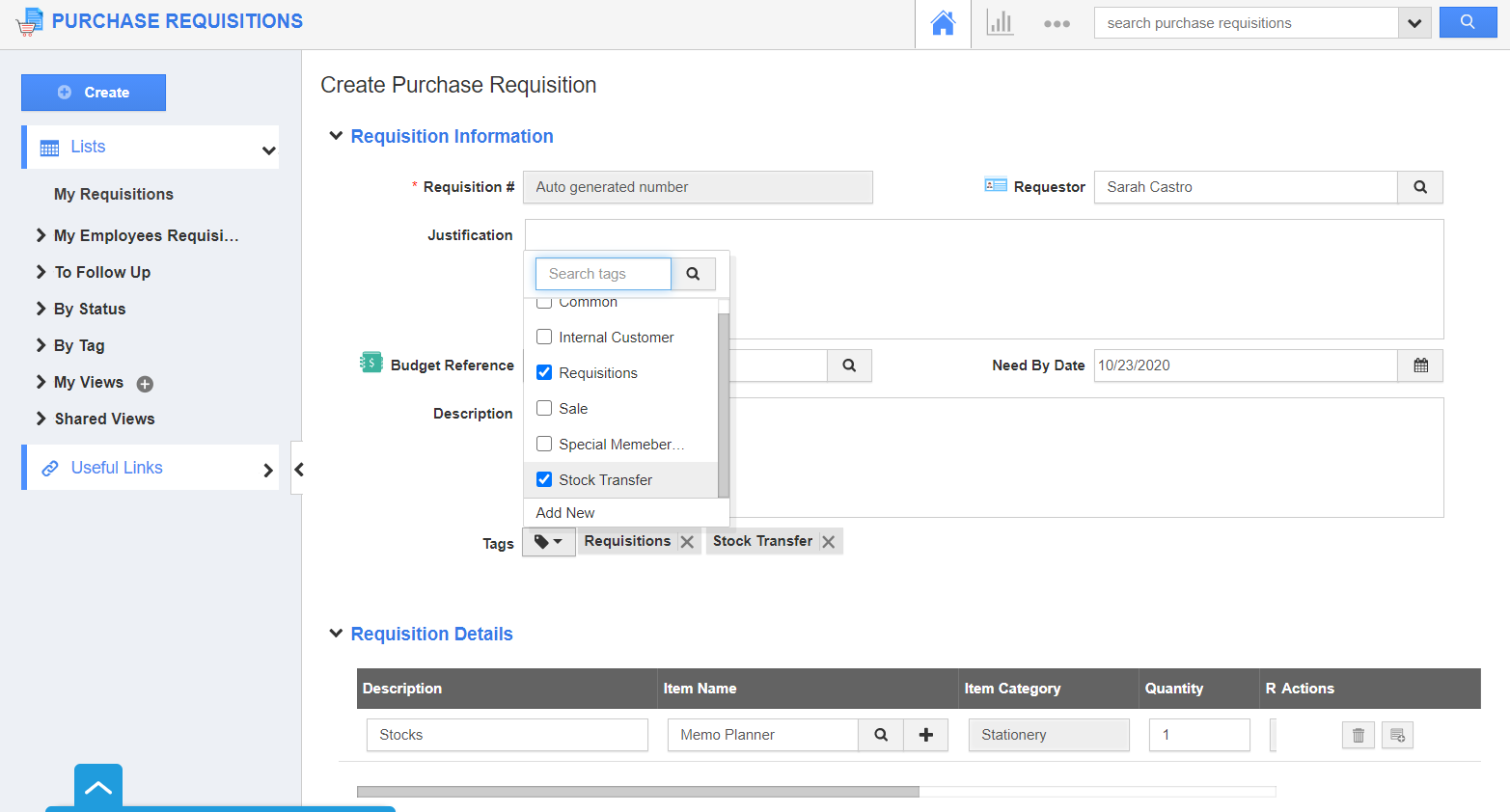Image resolution: width=1510 pixels, height=812 pixels.
Task: Check the Internal Customer tag
Action: [544, 338]
